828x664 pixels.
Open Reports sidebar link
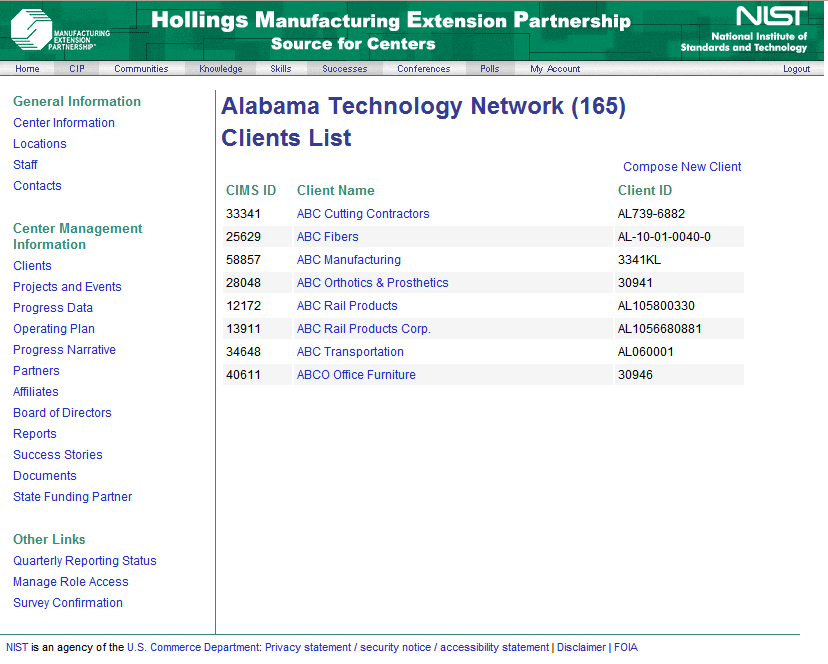[35, 434]
